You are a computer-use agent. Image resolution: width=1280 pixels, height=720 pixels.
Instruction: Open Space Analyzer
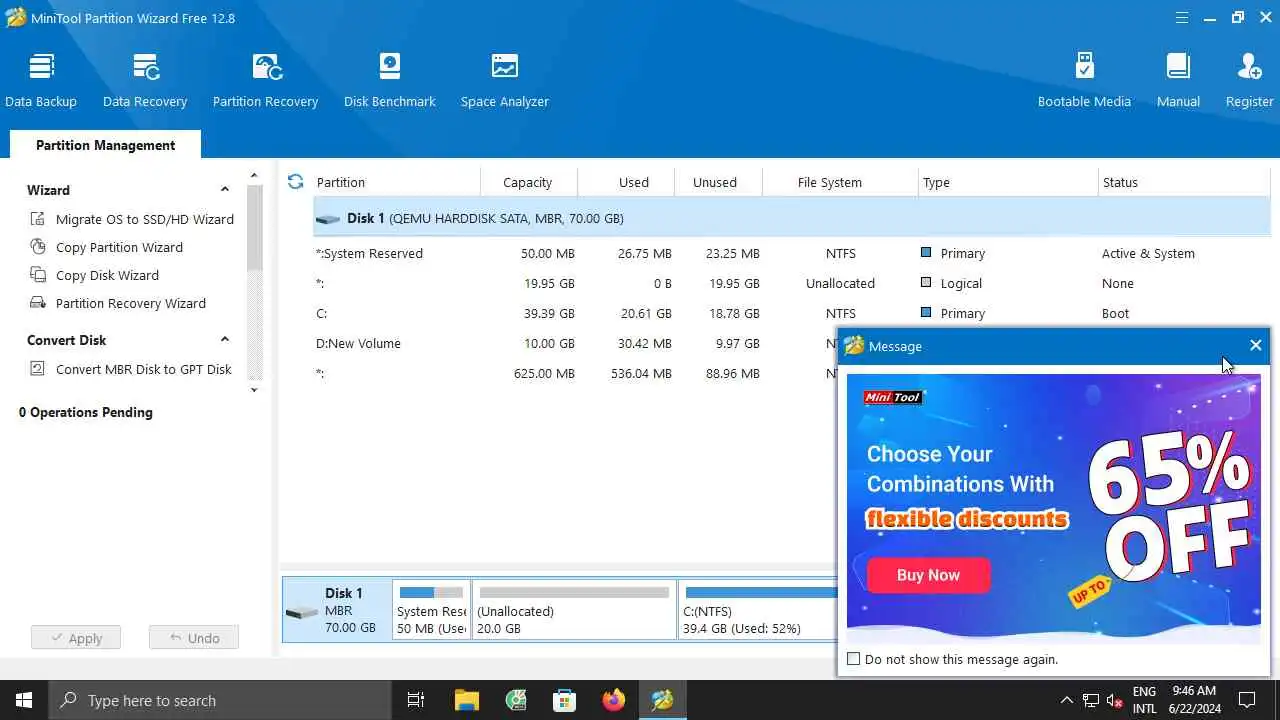[x=505, y=80]
